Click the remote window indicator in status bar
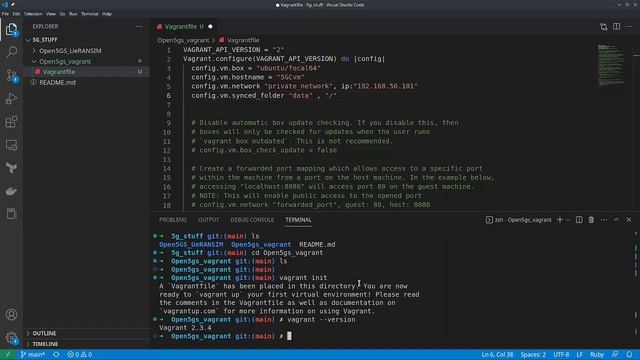This screenshot has width=640, height=360. 7,354
